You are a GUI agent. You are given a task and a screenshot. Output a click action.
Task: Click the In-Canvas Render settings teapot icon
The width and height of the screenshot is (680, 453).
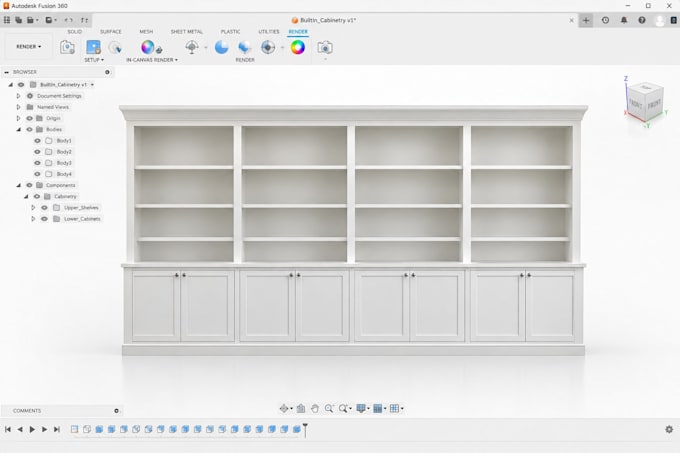click(x=159, y=49)
